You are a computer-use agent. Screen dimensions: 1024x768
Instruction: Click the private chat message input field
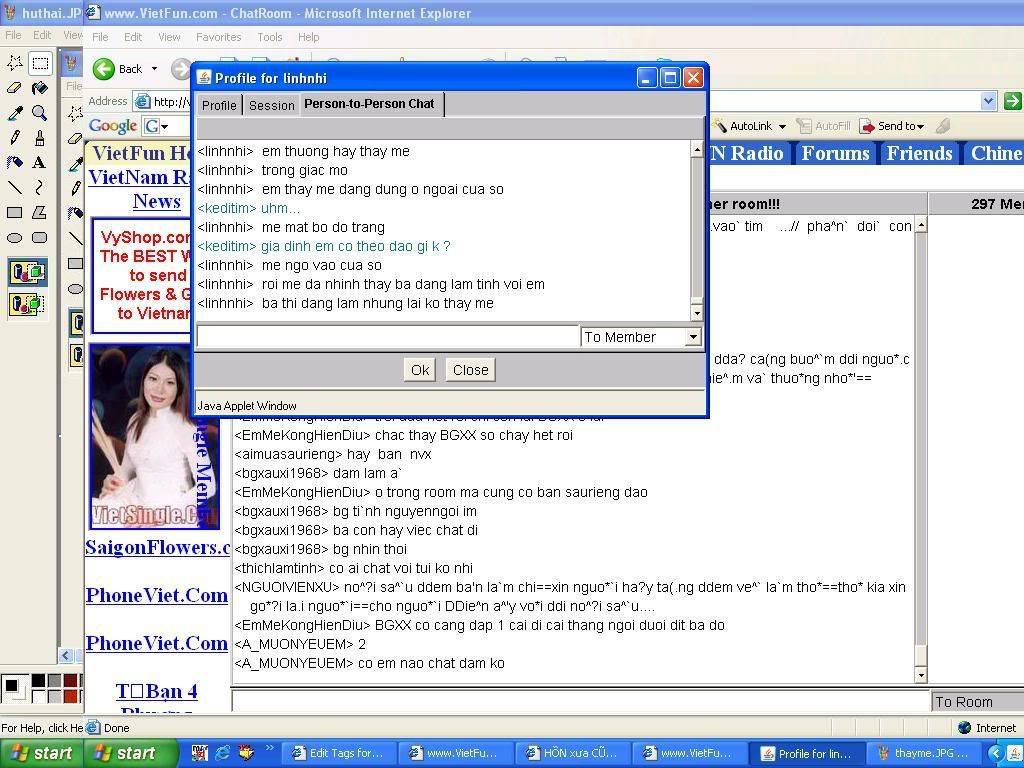tap(388, 337)
